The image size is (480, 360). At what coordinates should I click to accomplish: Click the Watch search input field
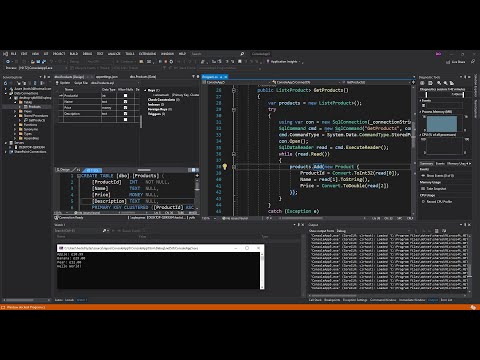77,231
